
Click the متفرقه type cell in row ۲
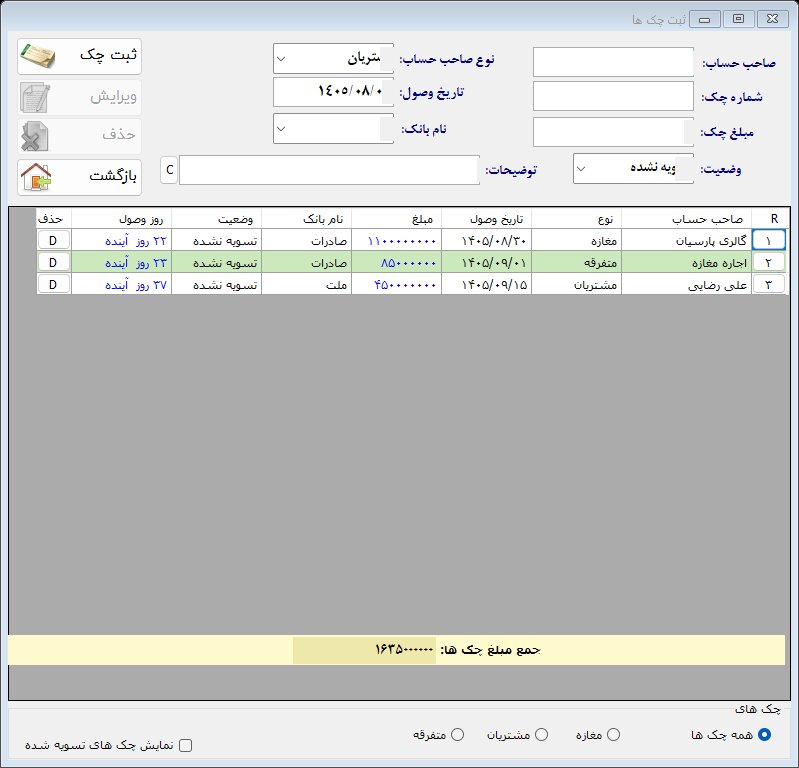pyautogui.click(x=576, y=262)
